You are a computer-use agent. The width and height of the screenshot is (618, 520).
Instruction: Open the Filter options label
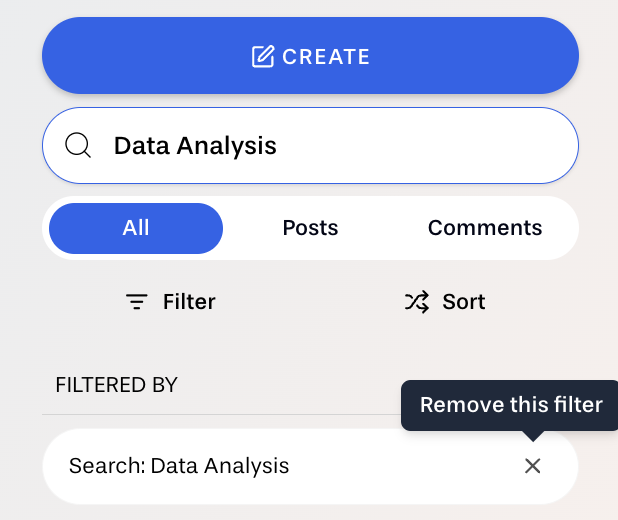pos(189,302)
